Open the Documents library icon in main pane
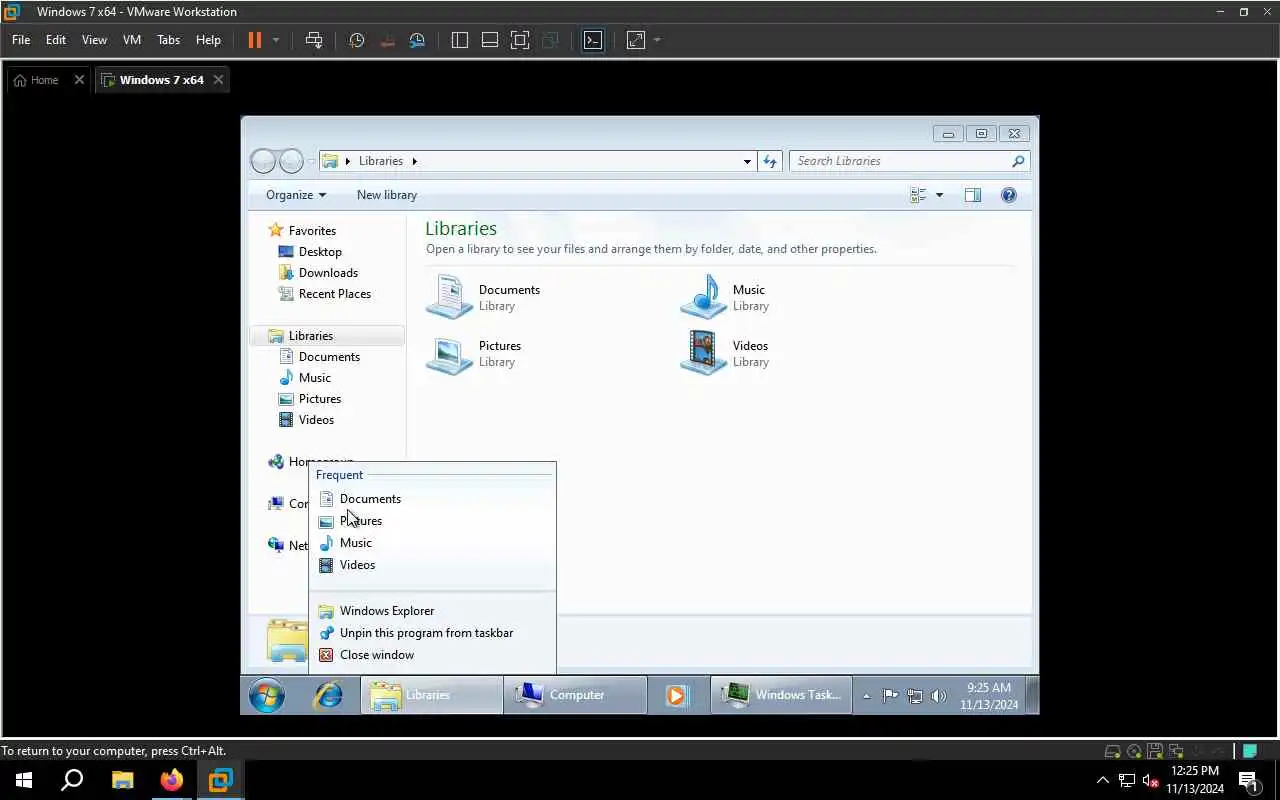The width and height of the screenshot is (1280, 800). pyautogui.click(x=449, y=297)
